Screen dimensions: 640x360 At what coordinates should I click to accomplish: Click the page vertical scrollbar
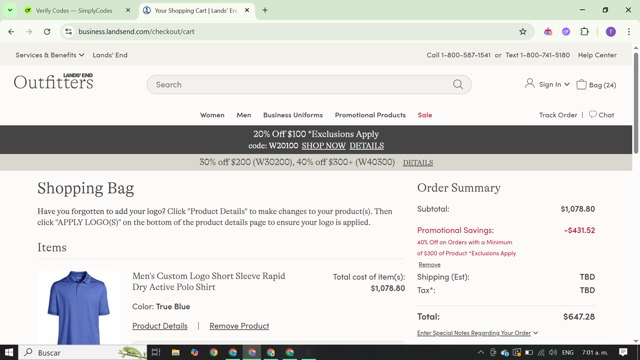point(636,102)
